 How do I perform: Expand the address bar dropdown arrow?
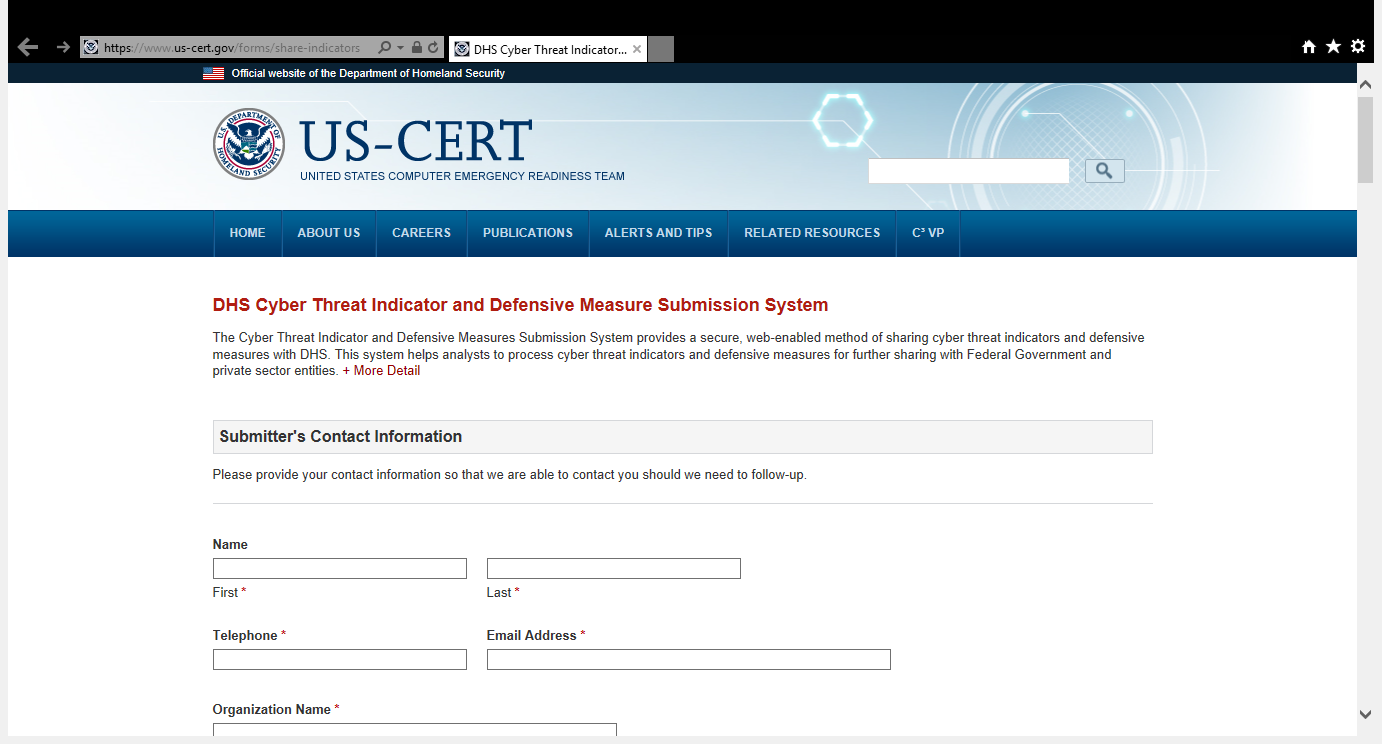[x=400, y=47]
